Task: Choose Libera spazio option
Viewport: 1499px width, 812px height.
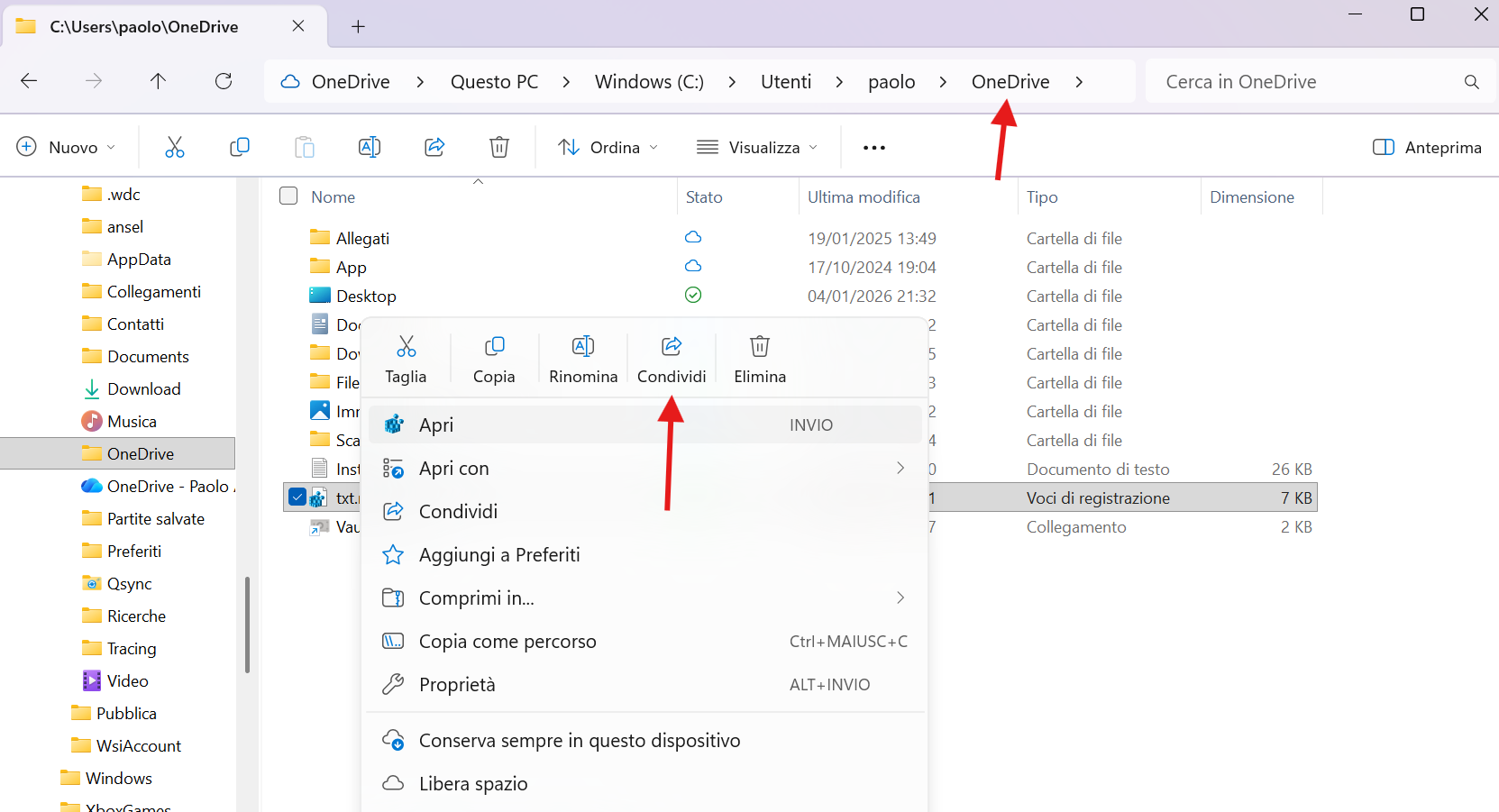Action: pos(646,783)
